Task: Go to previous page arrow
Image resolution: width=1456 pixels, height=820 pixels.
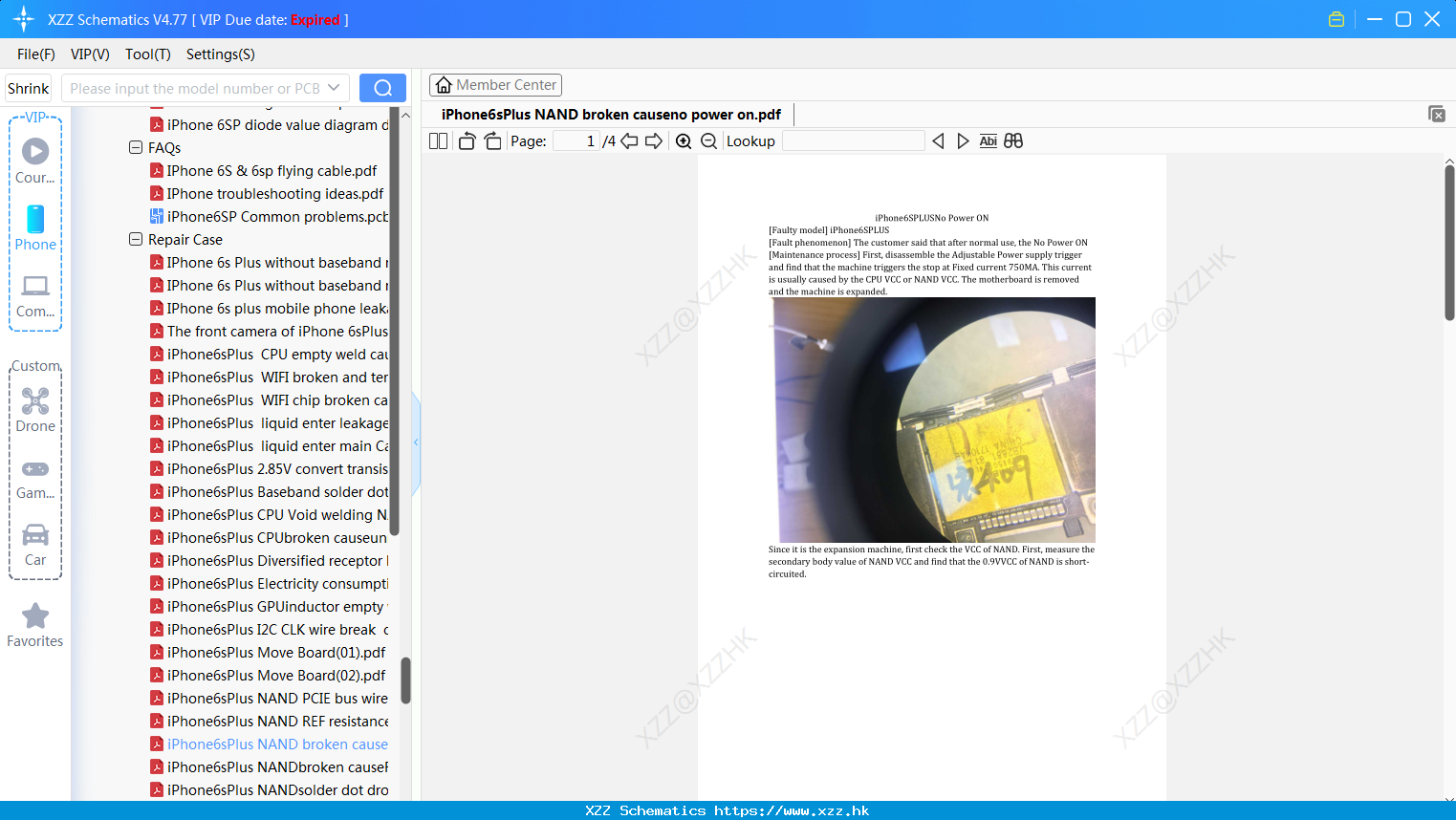Action: point(629,140)
